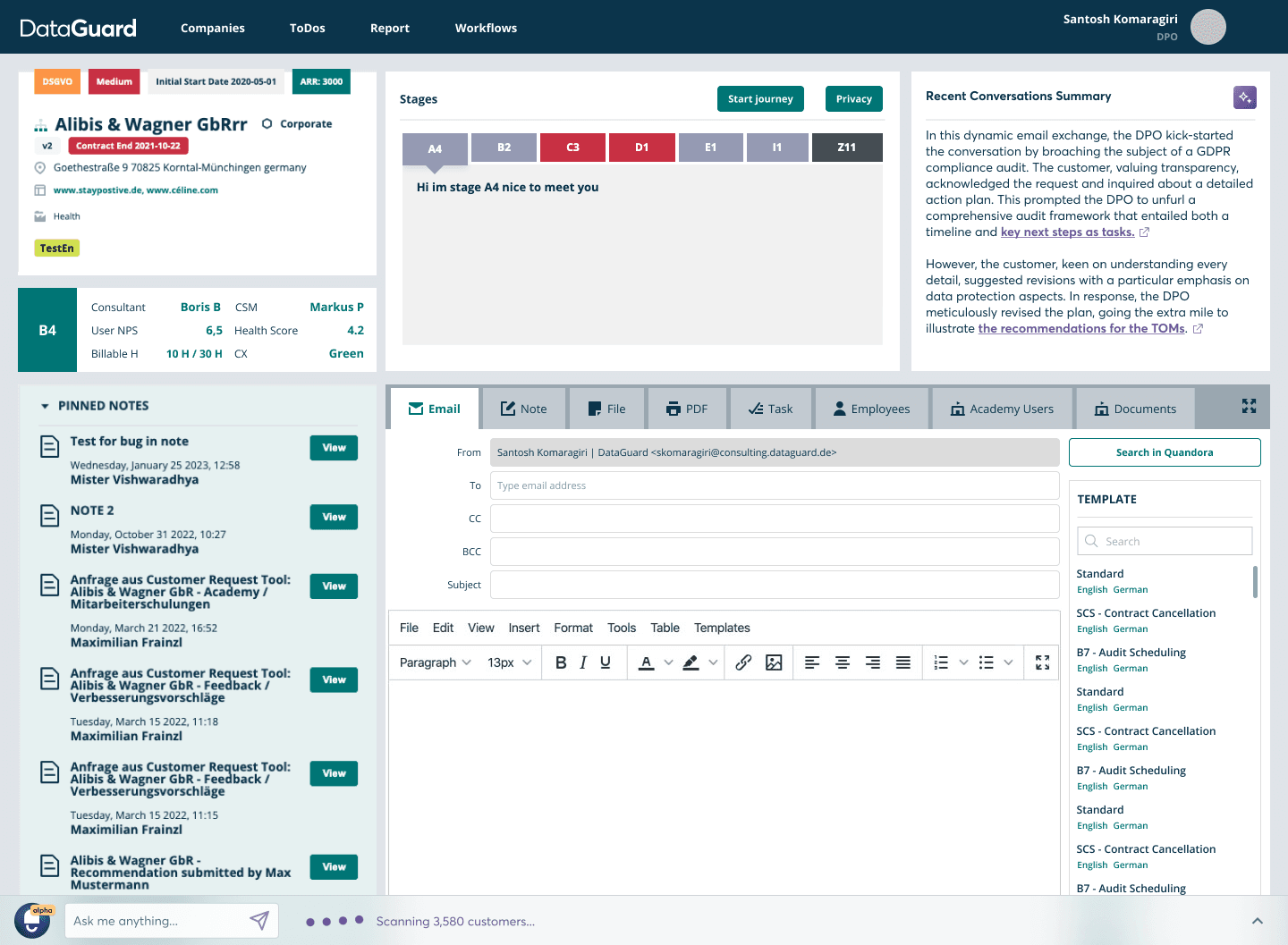Toggle italic formatting
The image size is (1288, 945).
coord(583,662)
